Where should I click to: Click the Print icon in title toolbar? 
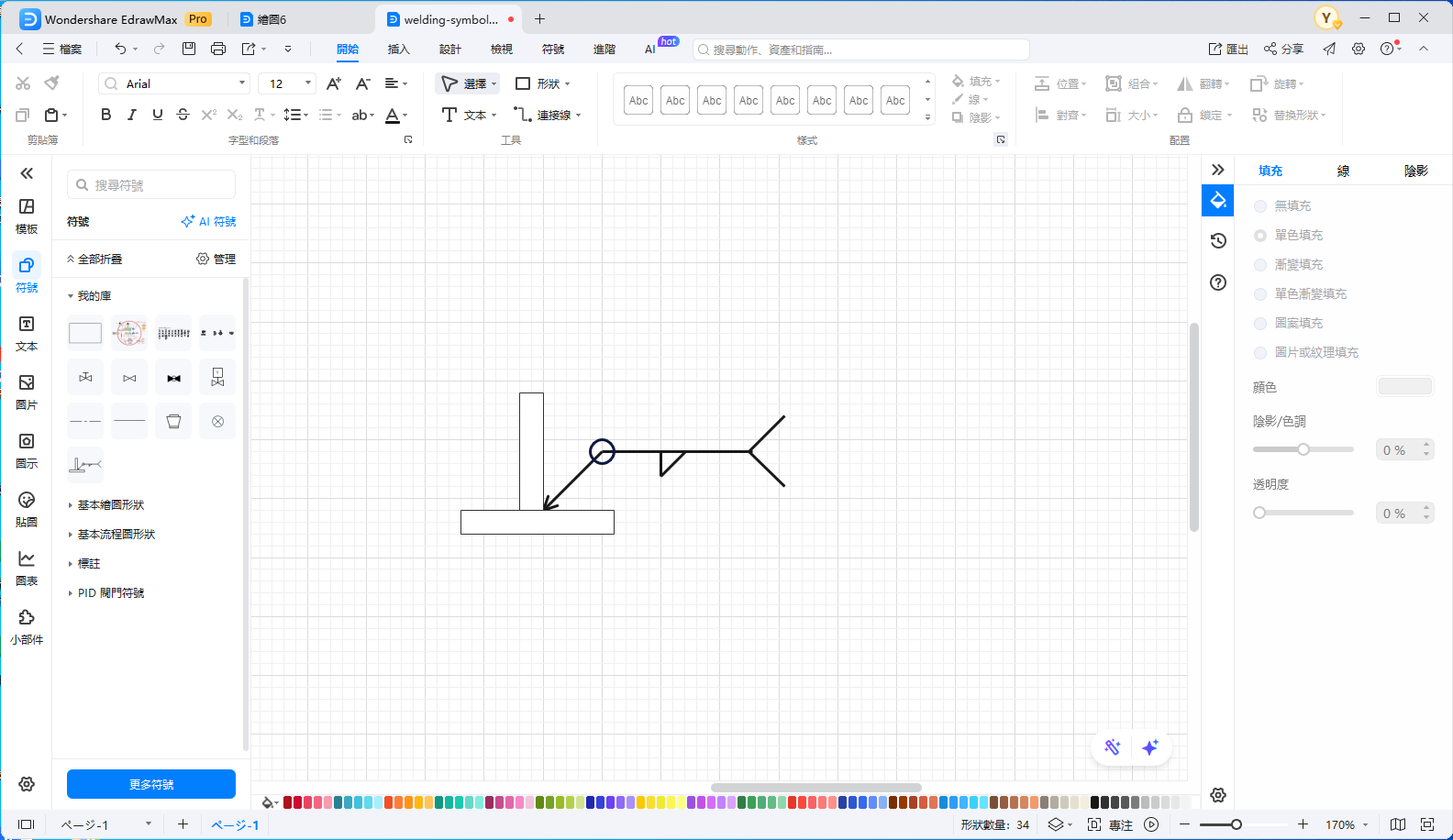[x=218, y=49]
